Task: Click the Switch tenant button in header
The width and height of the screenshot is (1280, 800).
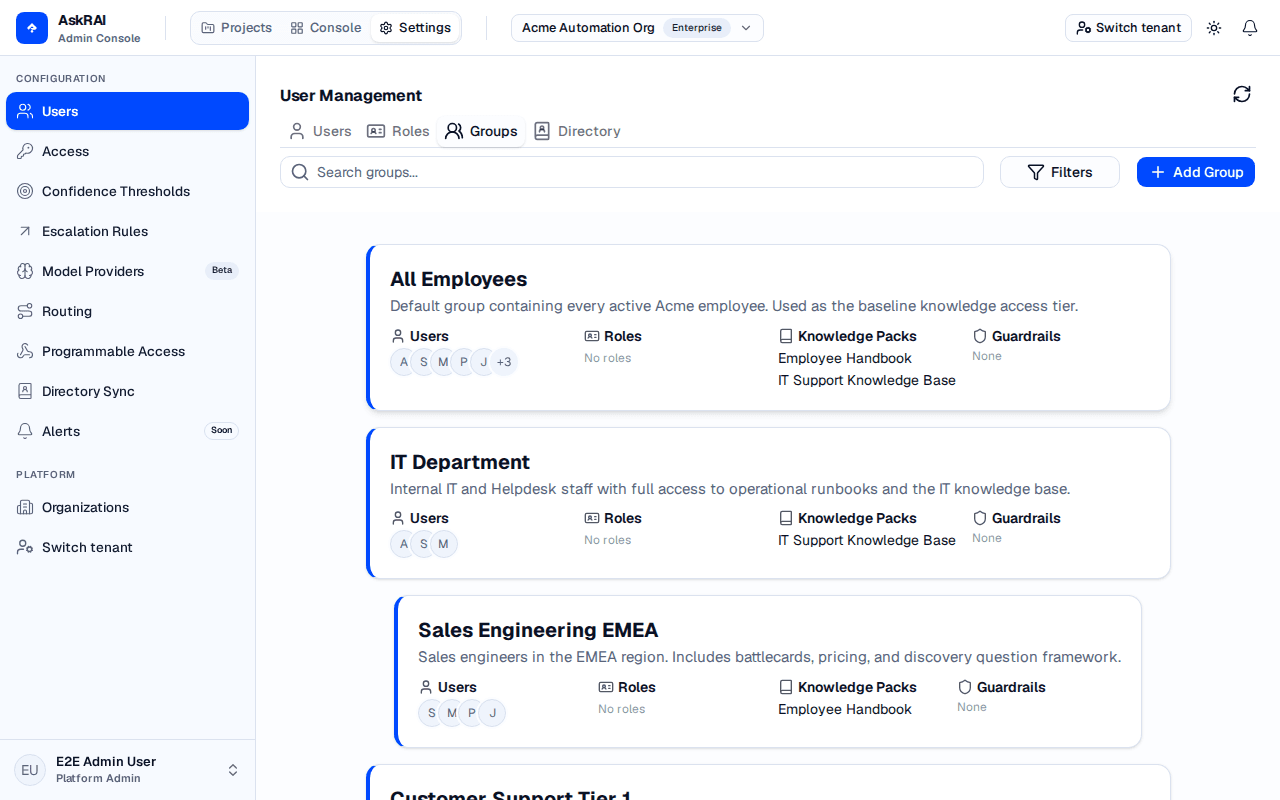Action: point(1128,28)
